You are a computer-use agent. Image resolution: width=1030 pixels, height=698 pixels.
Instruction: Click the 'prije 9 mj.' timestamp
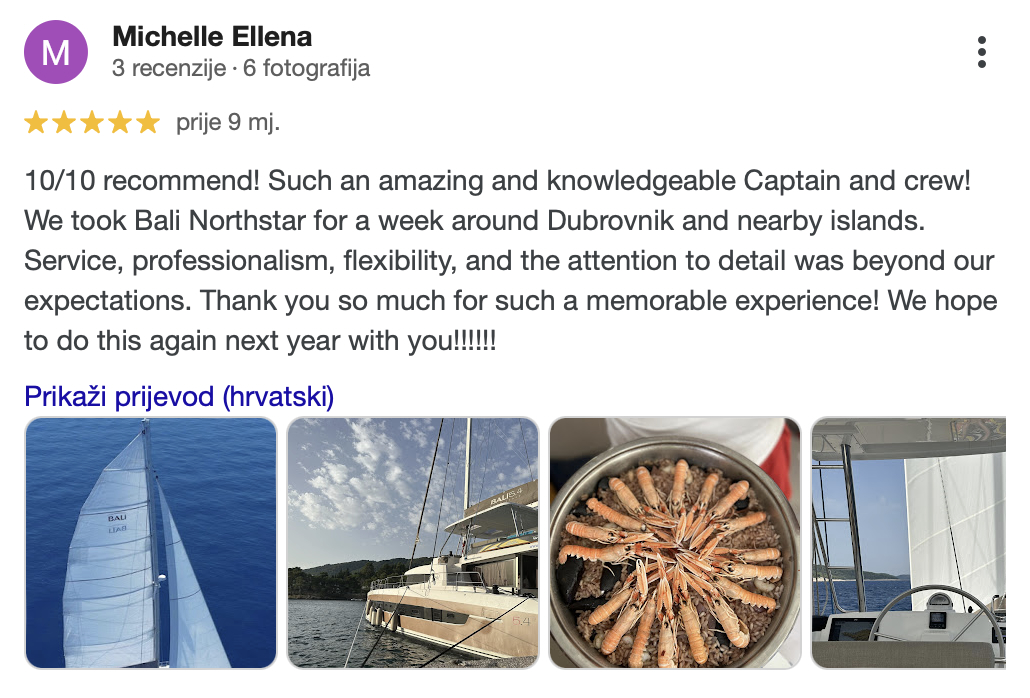click(228, 122)
